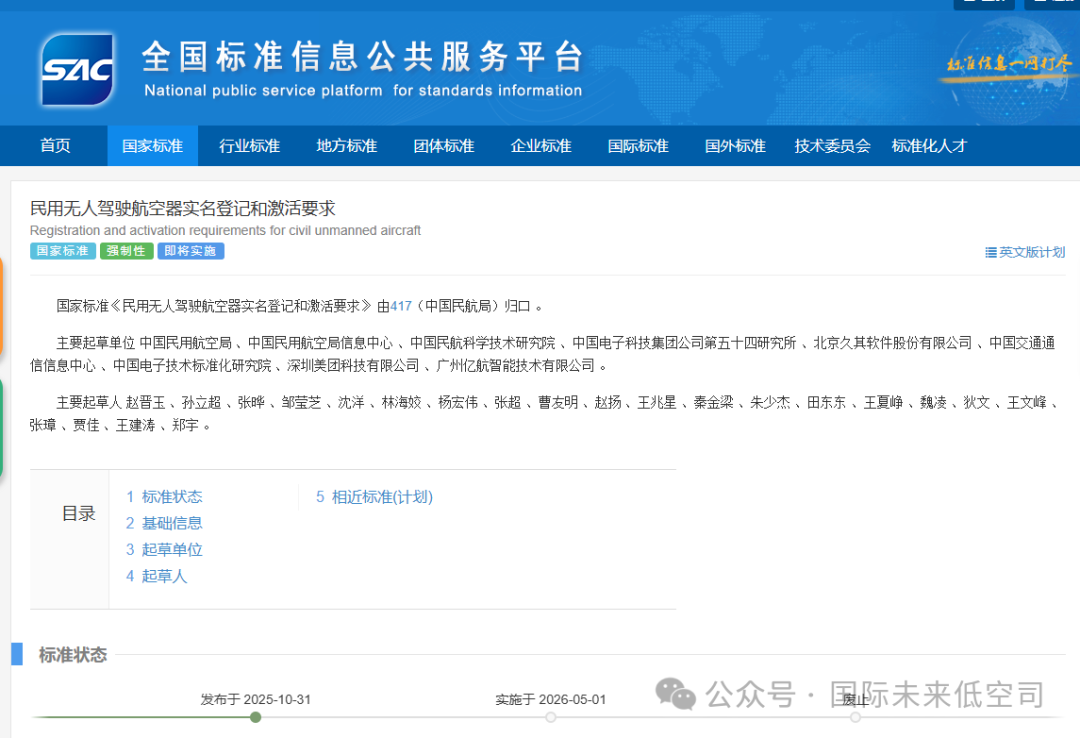Image resolution: width=1080 pixels, height=738 pixels.
Task: Click the 国家标准 blue badge
Action: pyautogui.click(x=61, y=251)
